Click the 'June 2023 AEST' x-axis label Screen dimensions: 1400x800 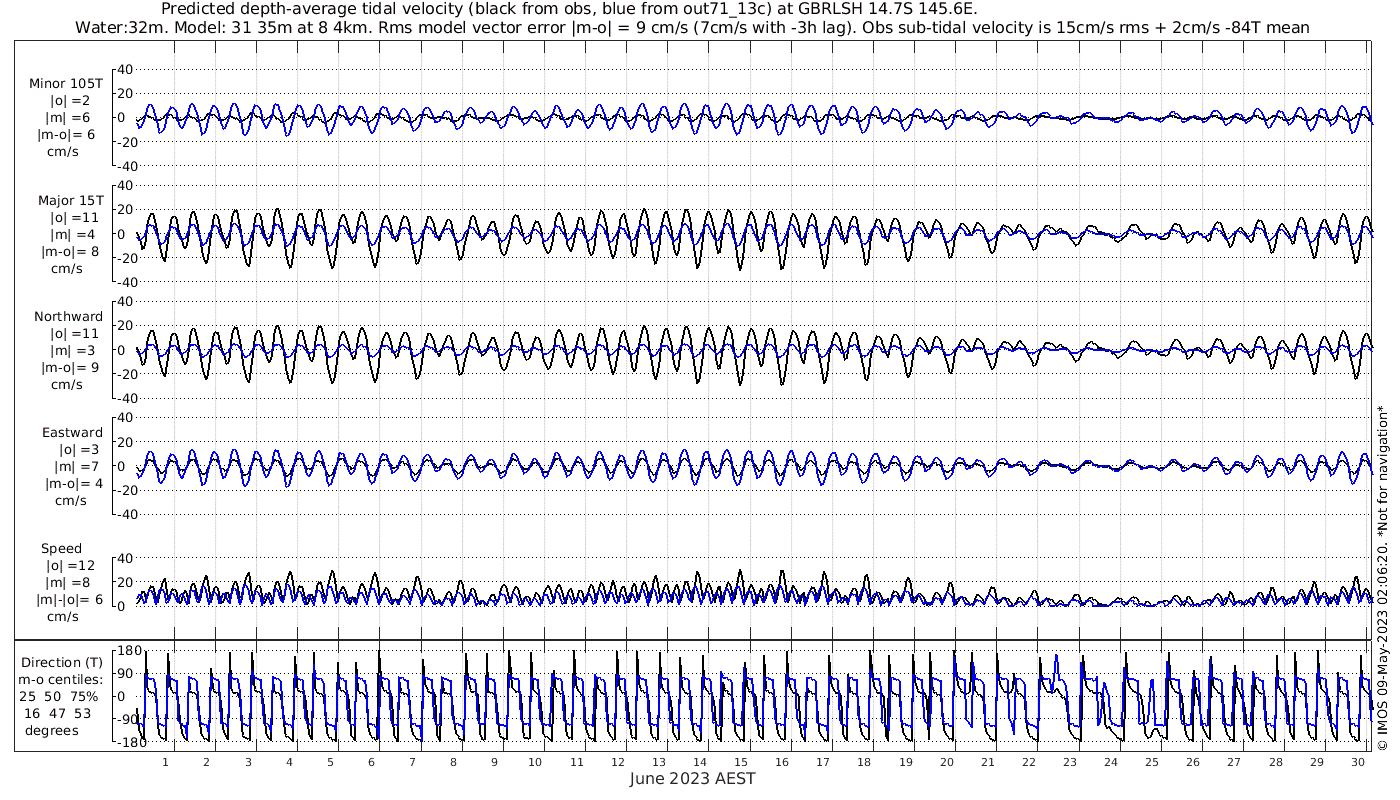click(x=692, y=778)
